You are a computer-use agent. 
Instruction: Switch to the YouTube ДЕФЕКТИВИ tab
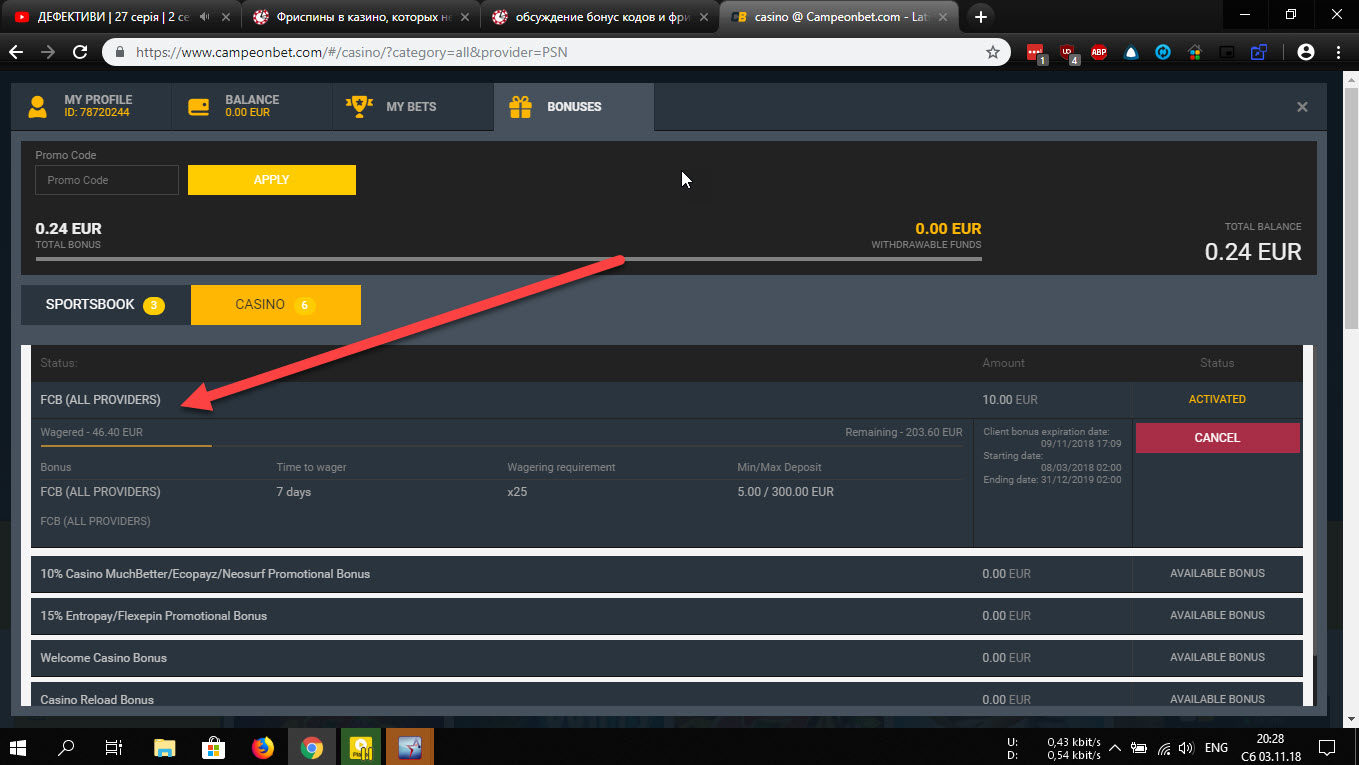122,17
